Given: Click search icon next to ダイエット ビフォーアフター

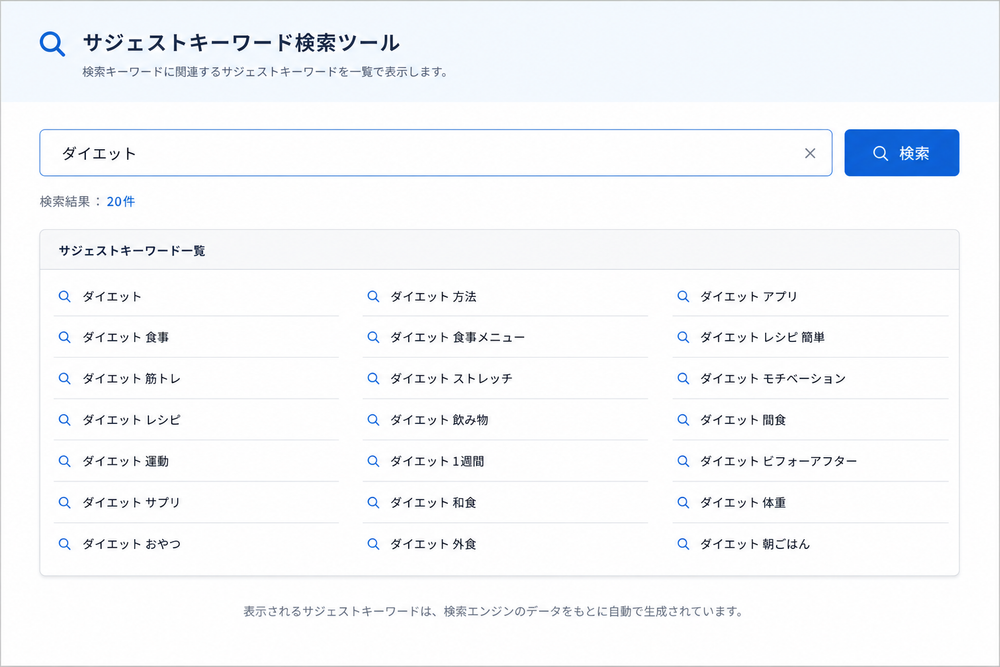Looking at the screenshot, I should 683,461.
